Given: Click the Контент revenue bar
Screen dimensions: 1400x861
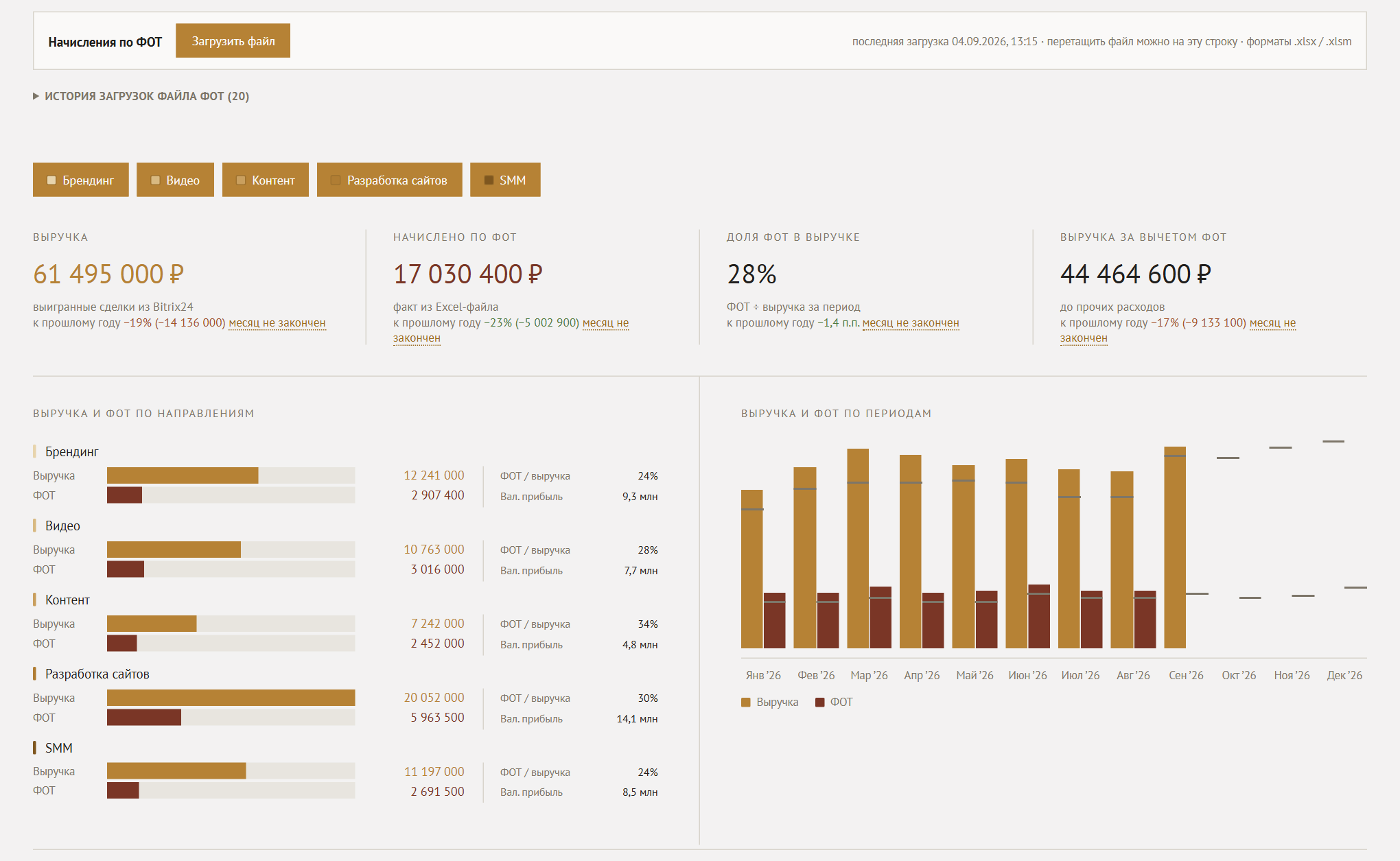Looking at the screenshot, I should point(152,624).
